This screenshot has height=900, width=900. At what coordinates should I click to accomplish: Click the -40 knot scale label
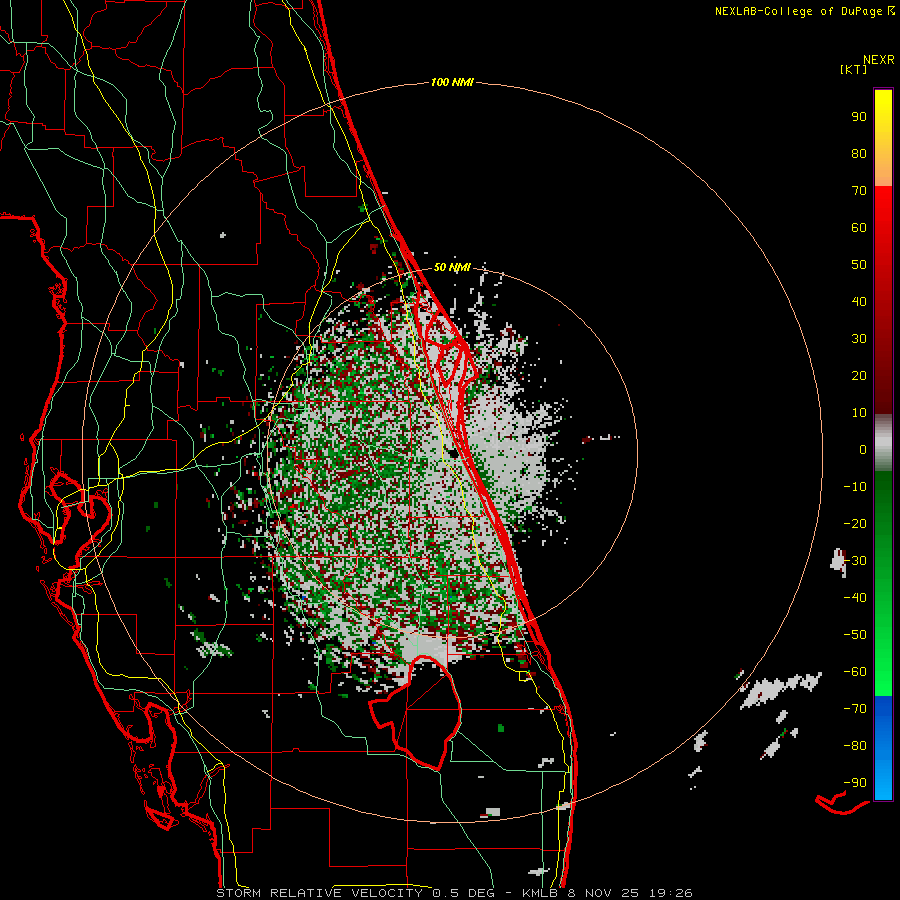(855, 598)
